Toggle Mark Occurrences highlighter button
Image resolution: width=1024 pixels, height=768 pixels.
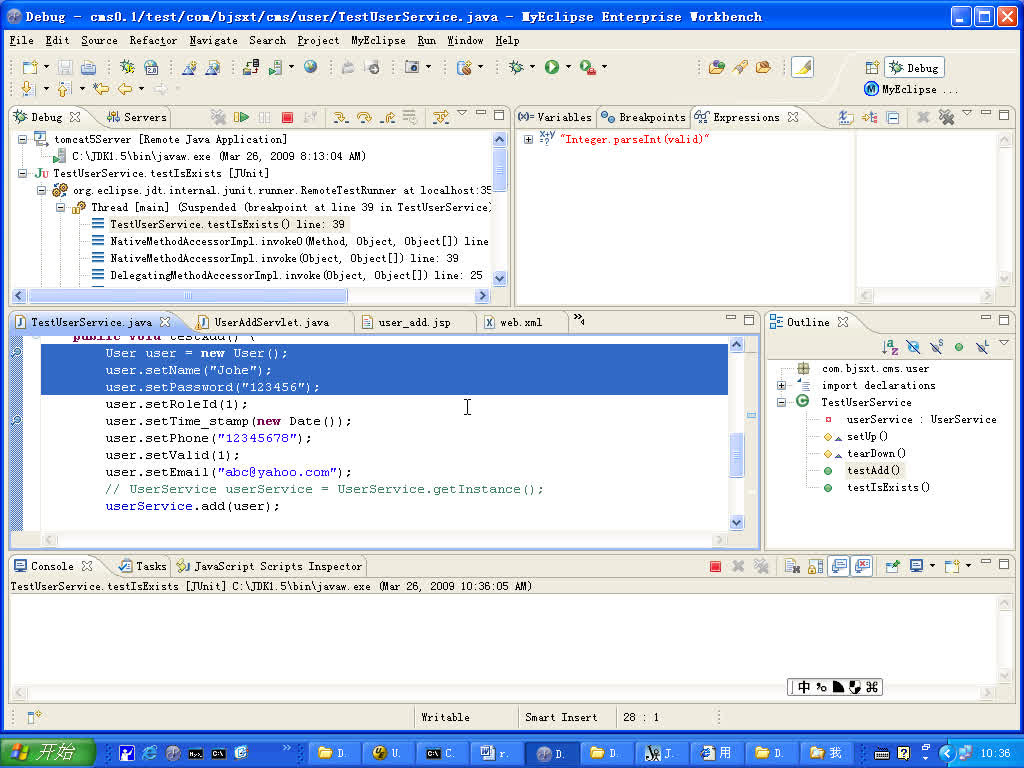tap(802, 67)
